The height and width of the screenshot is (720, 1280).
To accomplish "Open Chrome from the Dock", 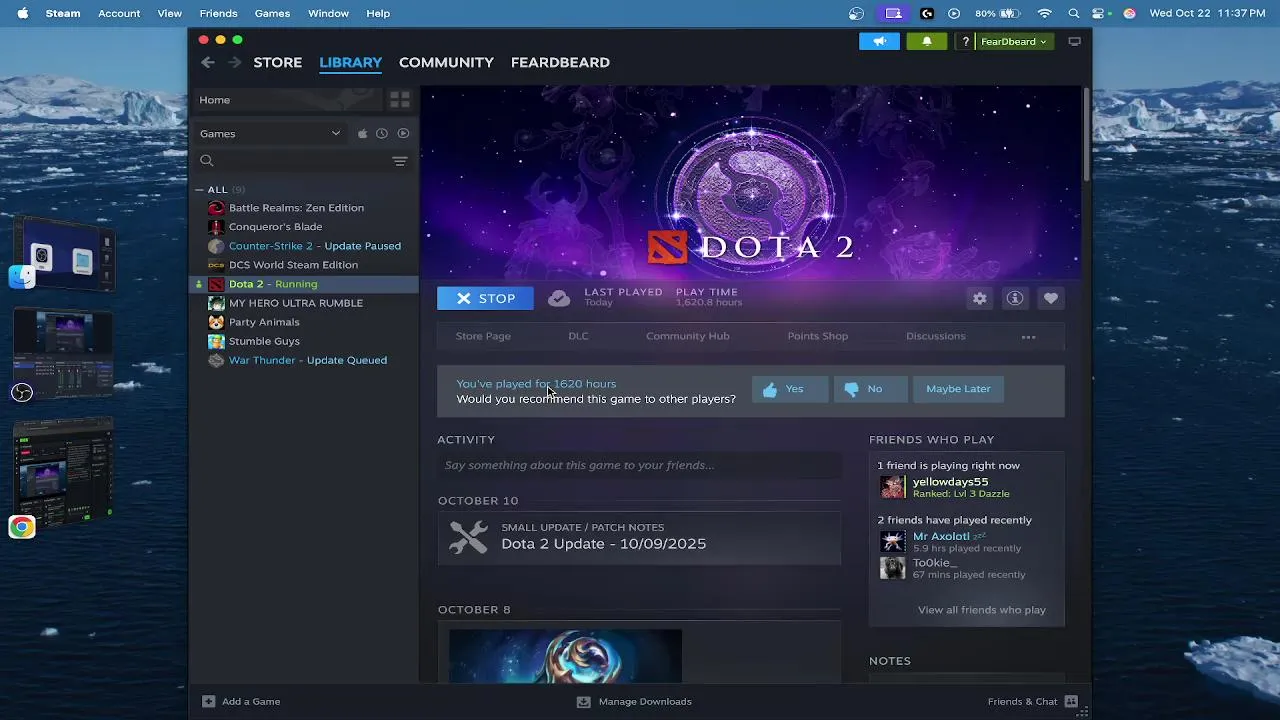I will [22, 527].
